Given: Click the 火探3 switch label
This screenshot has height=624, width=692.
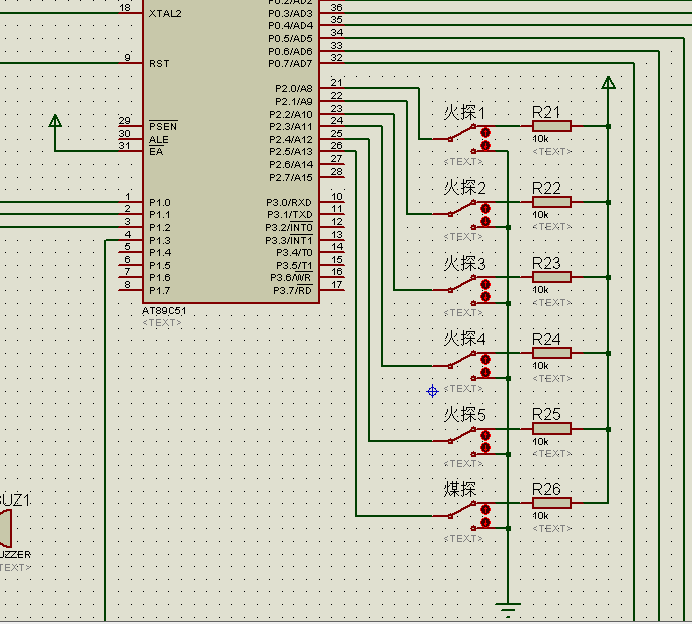Looking at the screenshot, I should (x=464, y=264).
